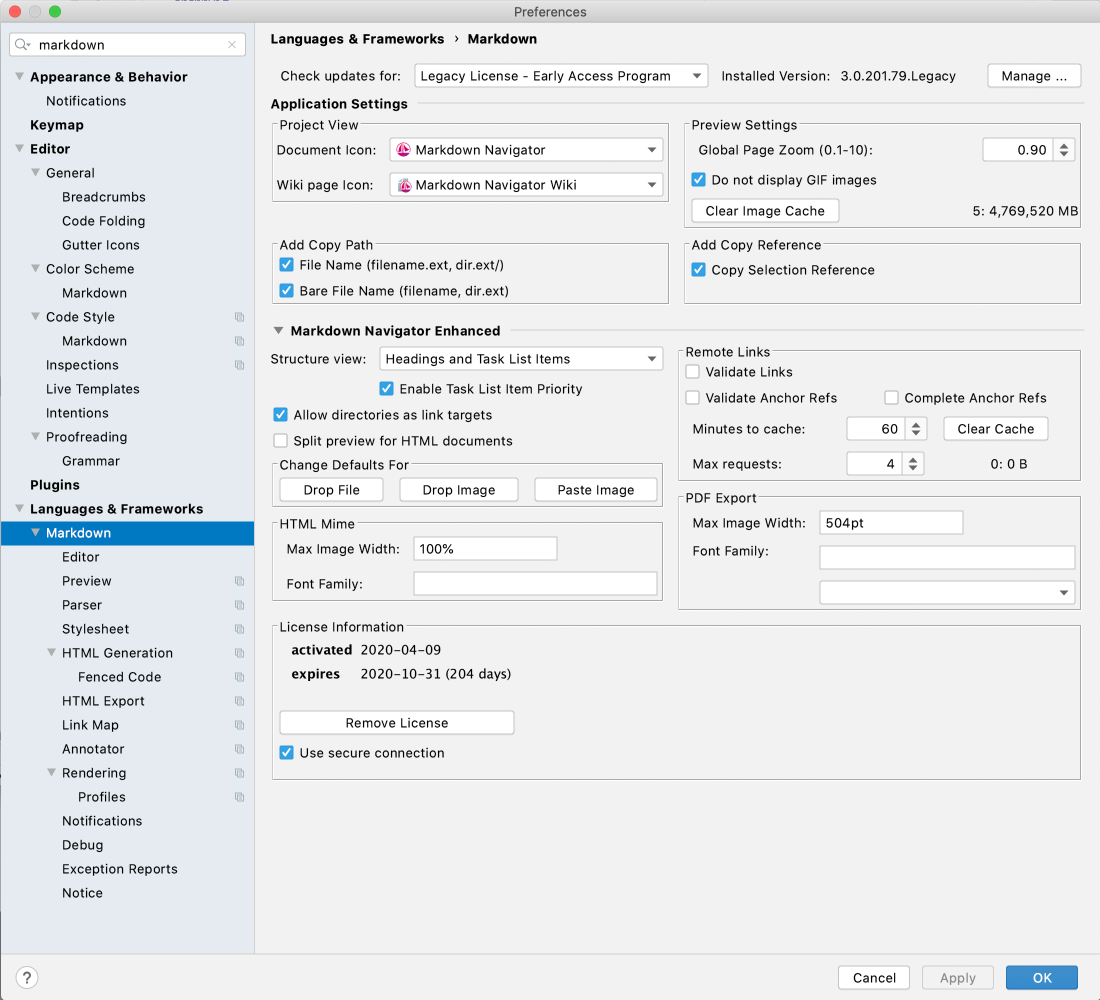Uncheck File Name (filename.ext, dir.ext/) option

point(286,265)
